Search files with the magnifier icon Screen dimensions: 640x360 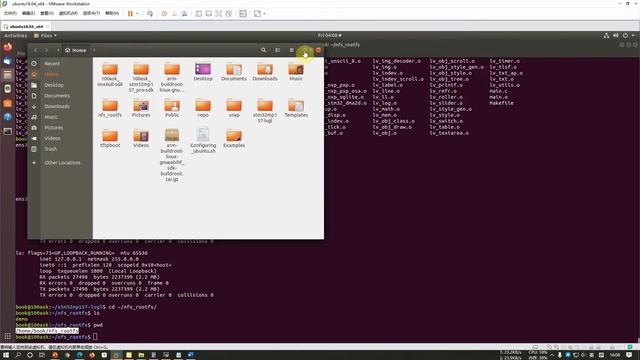[x=263, y=50]
